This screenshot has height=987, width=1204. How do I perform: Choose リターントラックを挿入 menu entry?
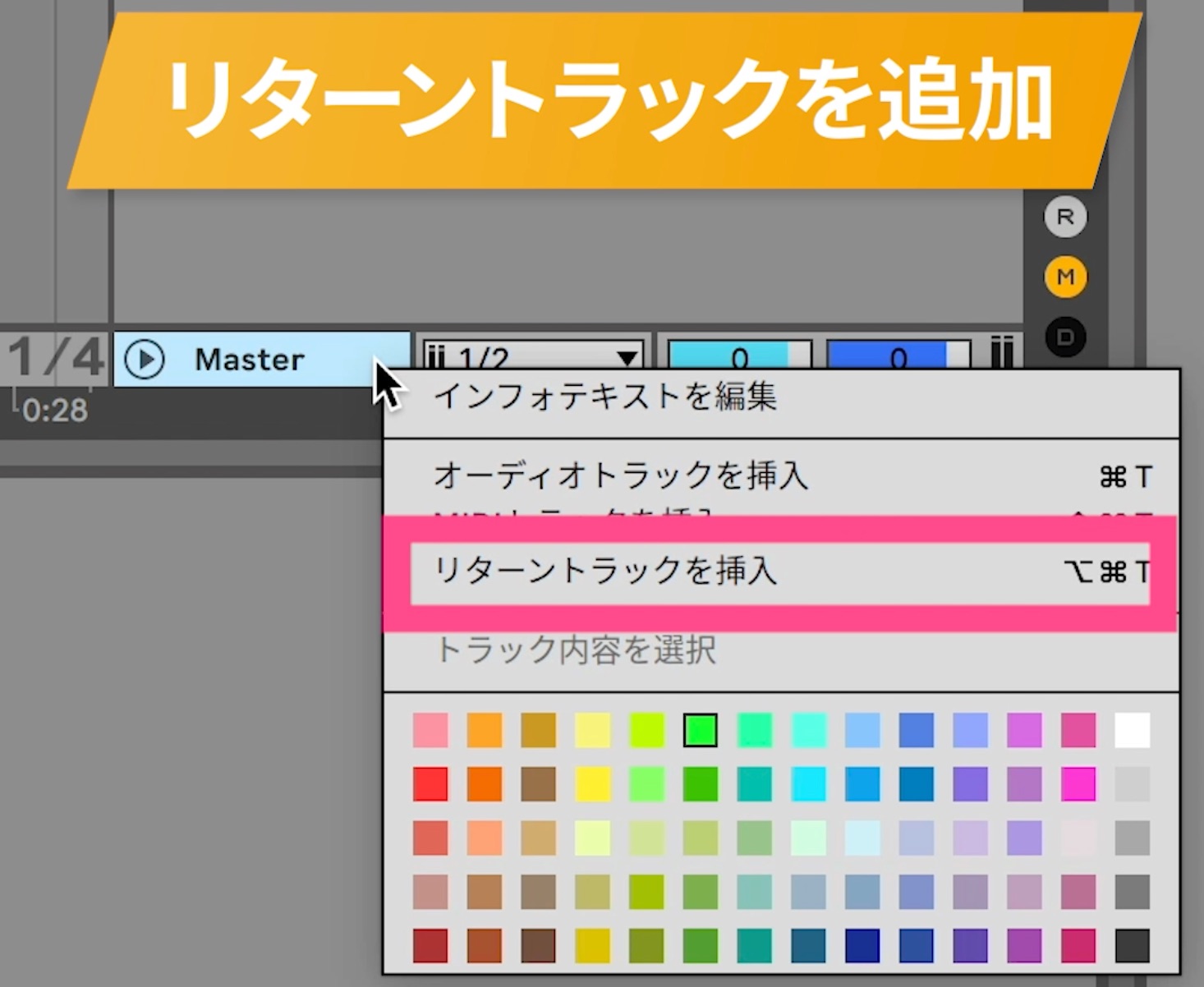781,572
